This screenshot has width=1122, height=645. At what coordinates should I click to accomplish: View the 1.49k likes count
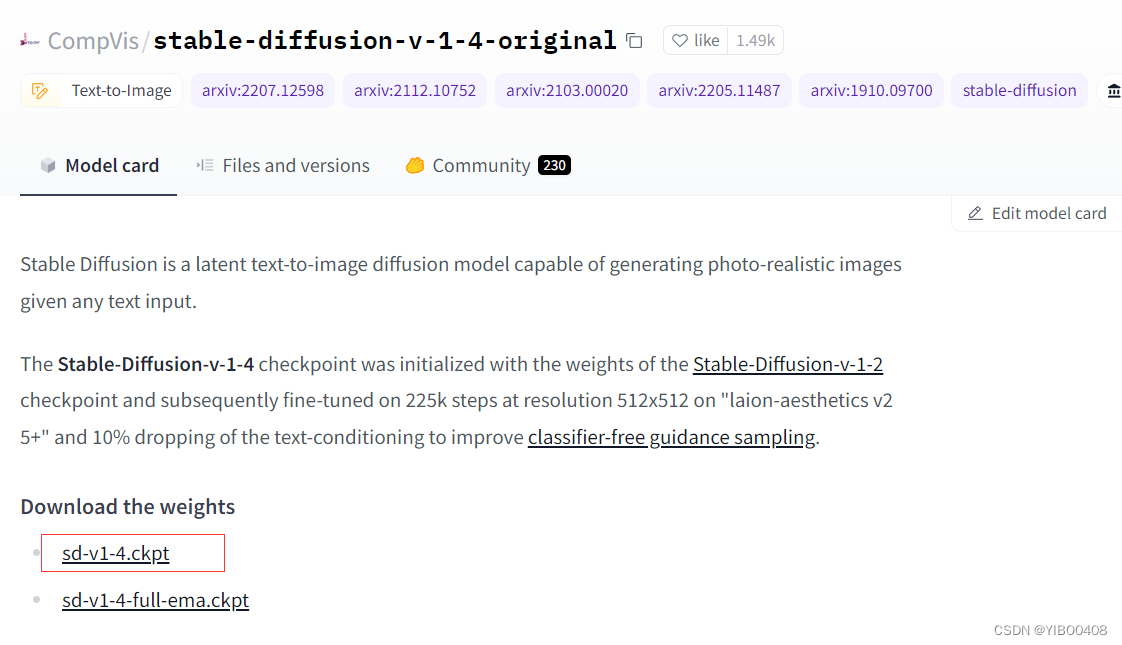coord(755,41)
